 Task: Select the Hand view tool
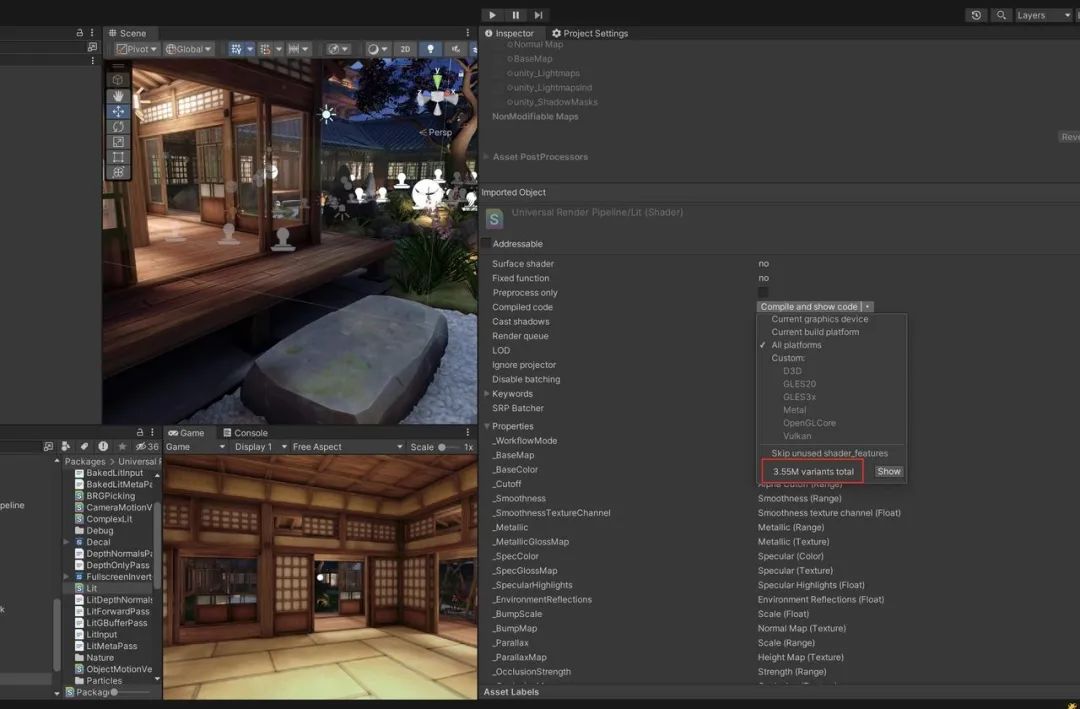[118, 95]
